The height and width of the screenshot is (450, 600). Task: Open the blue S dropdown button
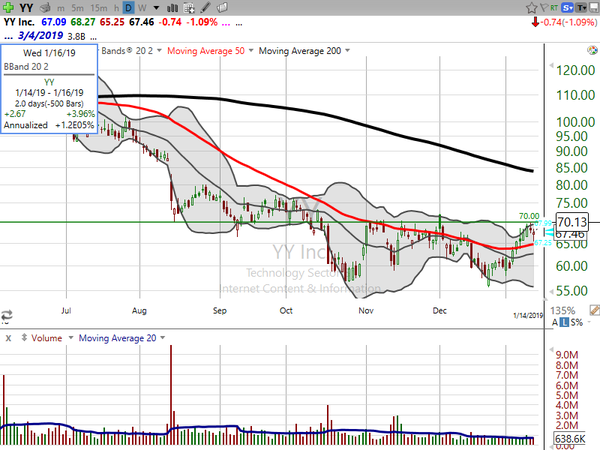click(567, 7)
